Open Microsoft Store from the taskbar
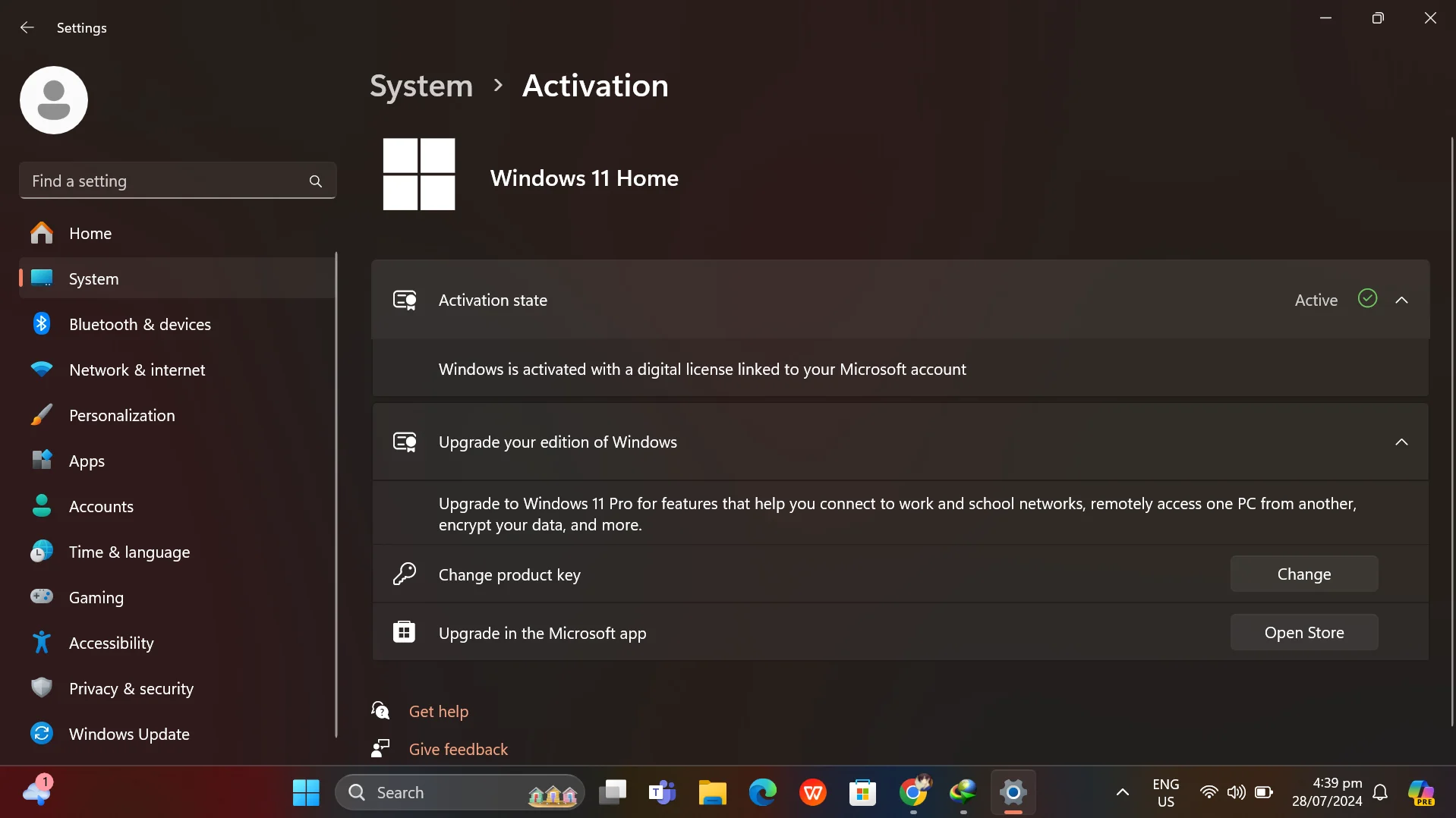The height and width of the screenshot is (818, 1456). coord(863,793)
